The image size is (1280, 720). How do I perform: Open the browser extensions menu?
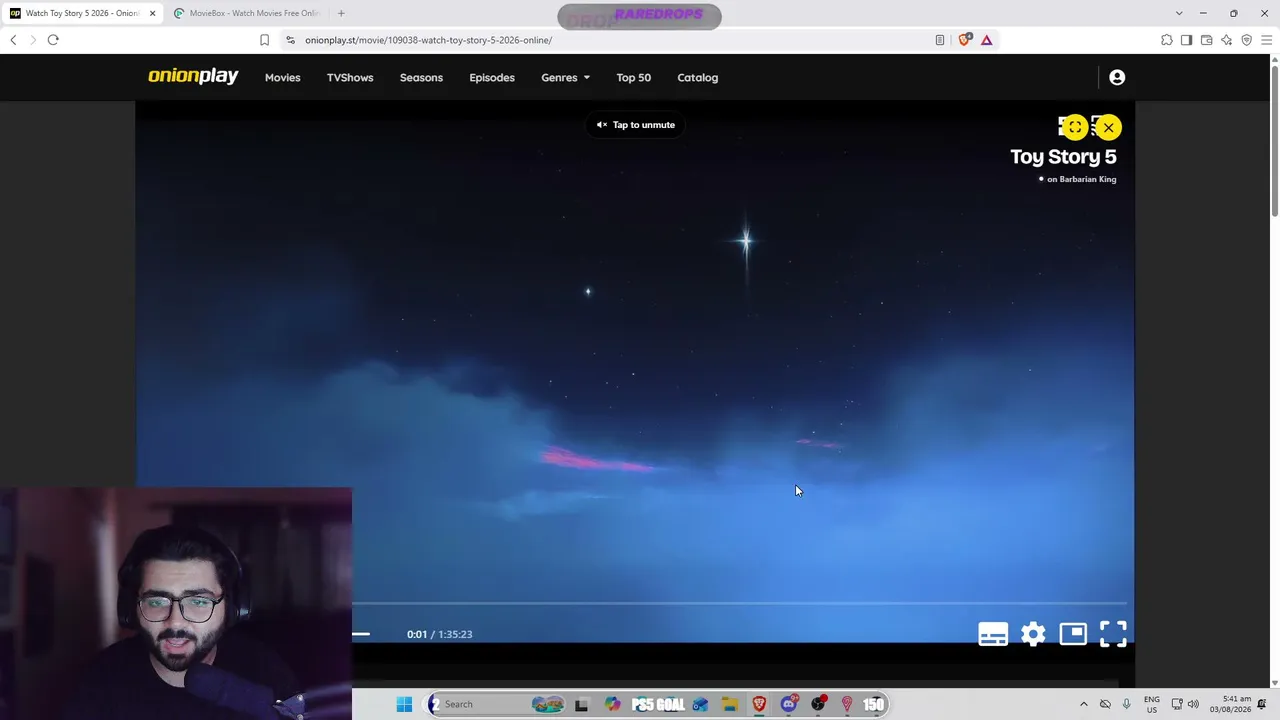[x=1167, y=40]
